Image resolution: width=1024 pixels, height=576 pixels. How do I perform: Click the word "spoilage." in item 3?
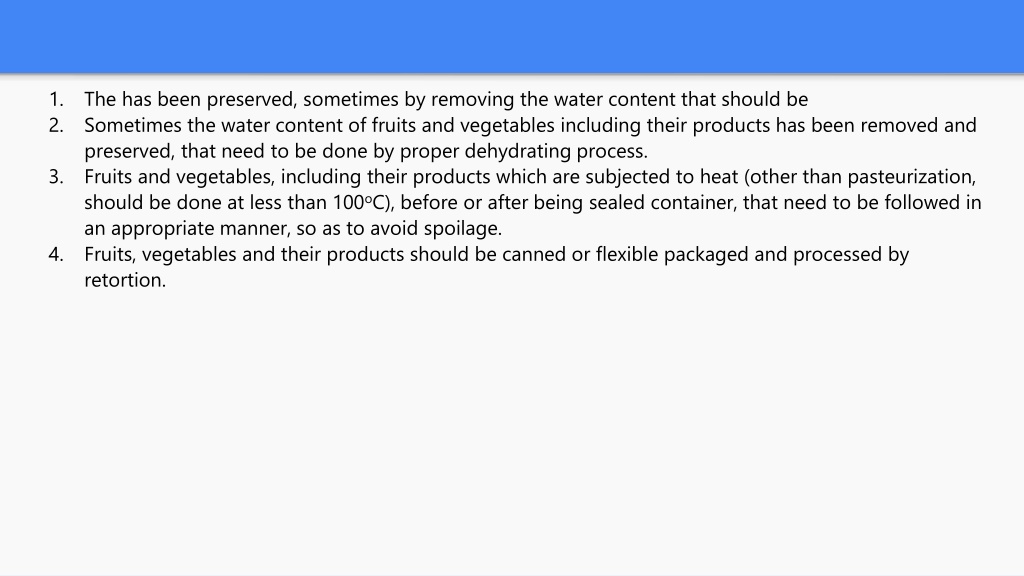coord(462,229)
